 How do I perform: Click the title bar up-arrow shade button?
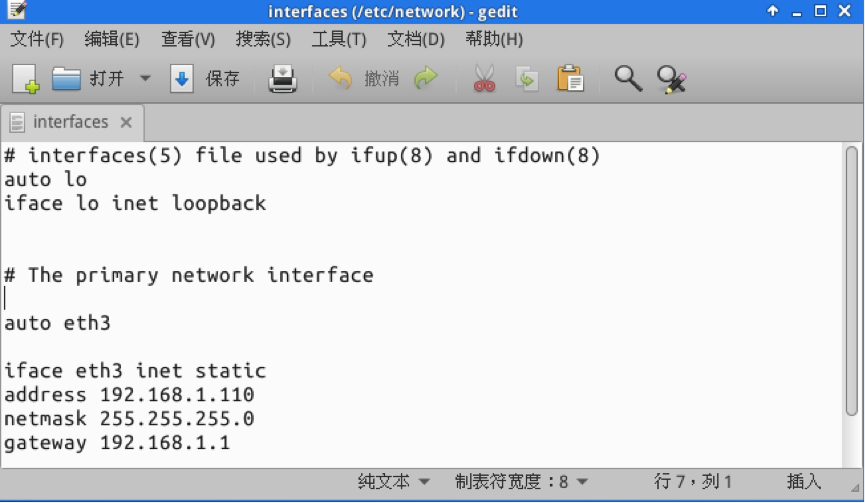(773, 10)
